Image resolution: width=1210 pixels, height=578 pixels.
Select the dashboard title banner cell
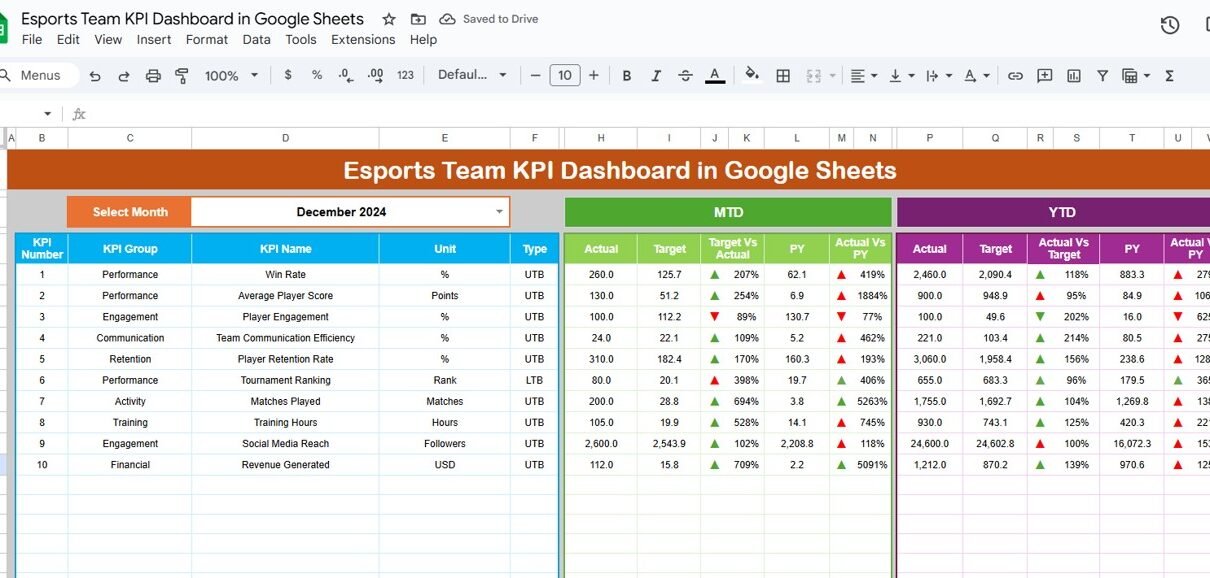pyautogui.click(x=609, y=170)
